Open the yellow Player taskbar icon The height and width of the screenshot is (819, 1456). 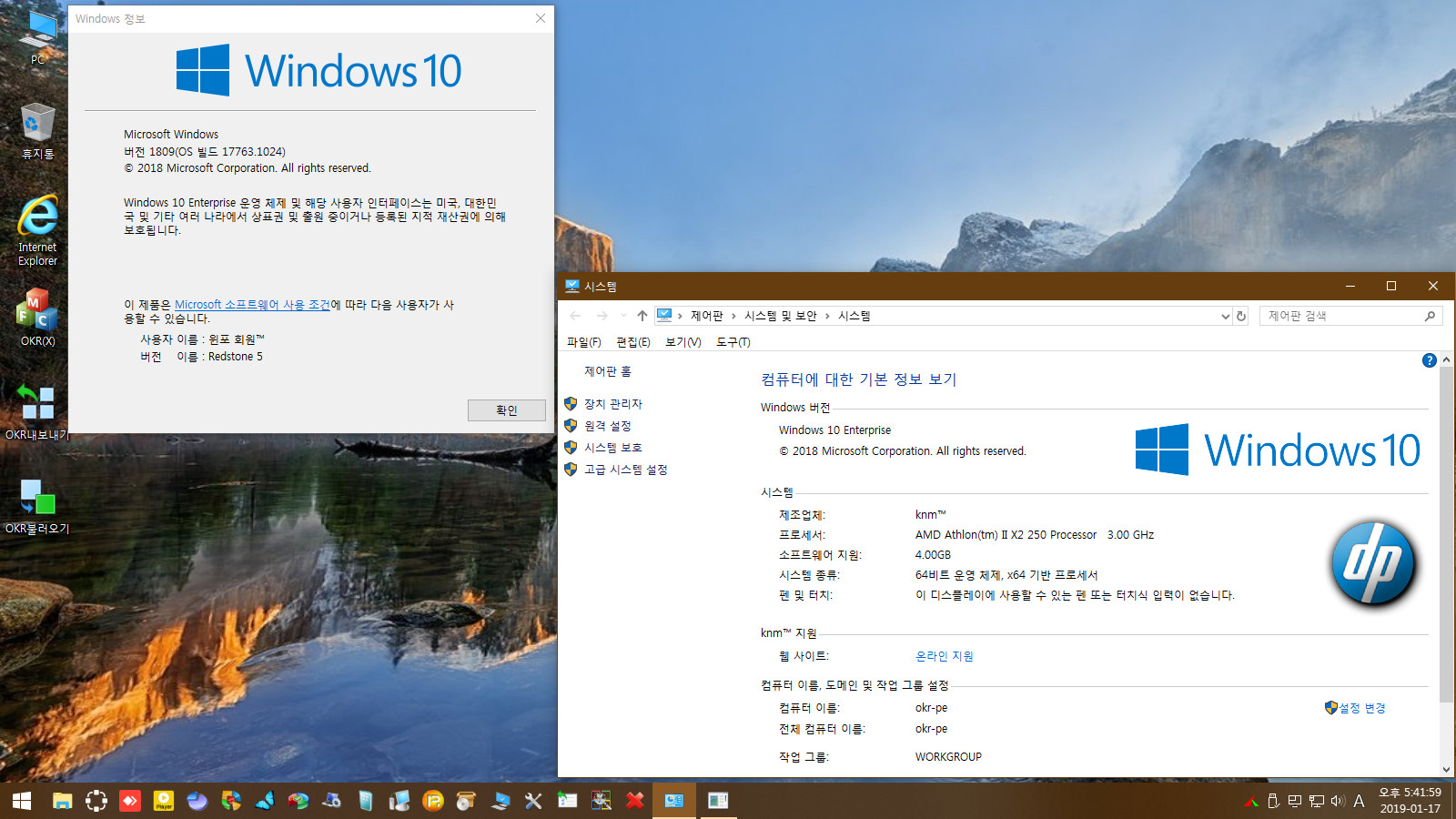[164, 801]
